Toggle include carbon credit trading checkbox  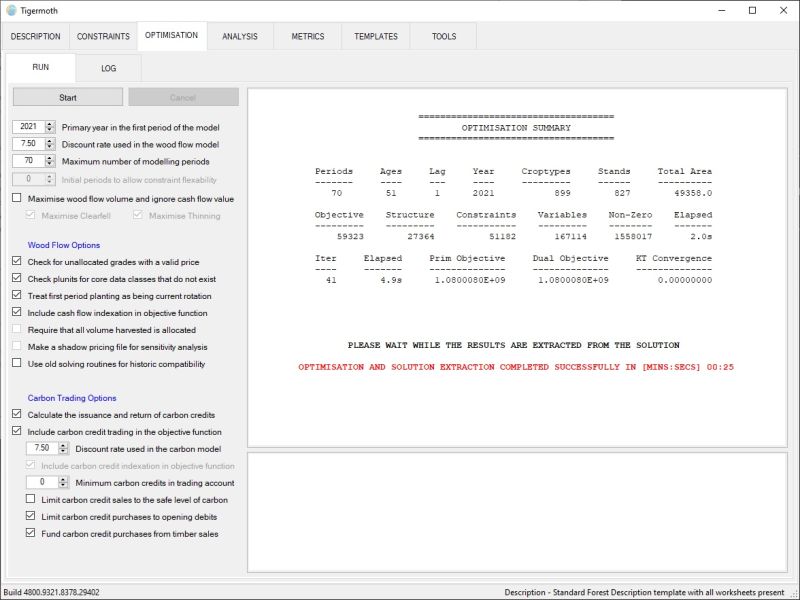click(17, 431)
